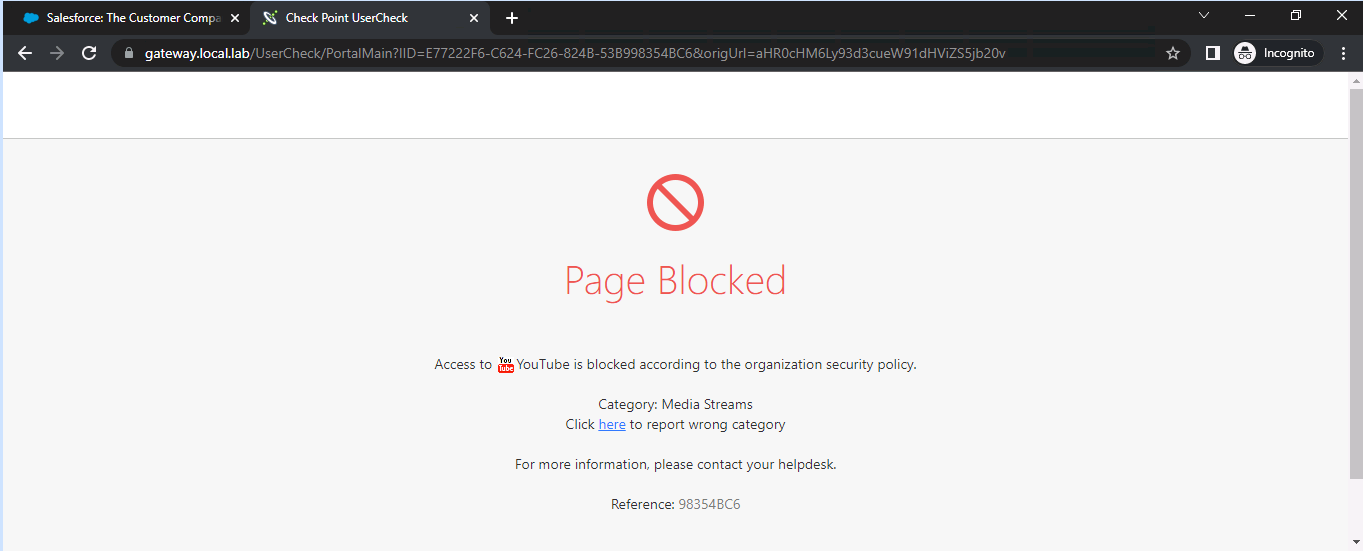
Task: Click the reference number 98354BC6
Action: [x=709, y=504]
